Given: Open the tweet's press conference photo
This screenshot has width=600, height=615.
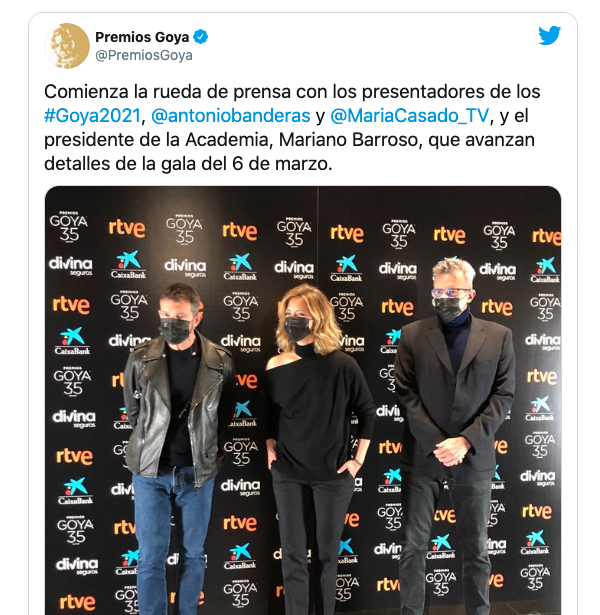Looking at the screenshot, I should click(303, 400).
